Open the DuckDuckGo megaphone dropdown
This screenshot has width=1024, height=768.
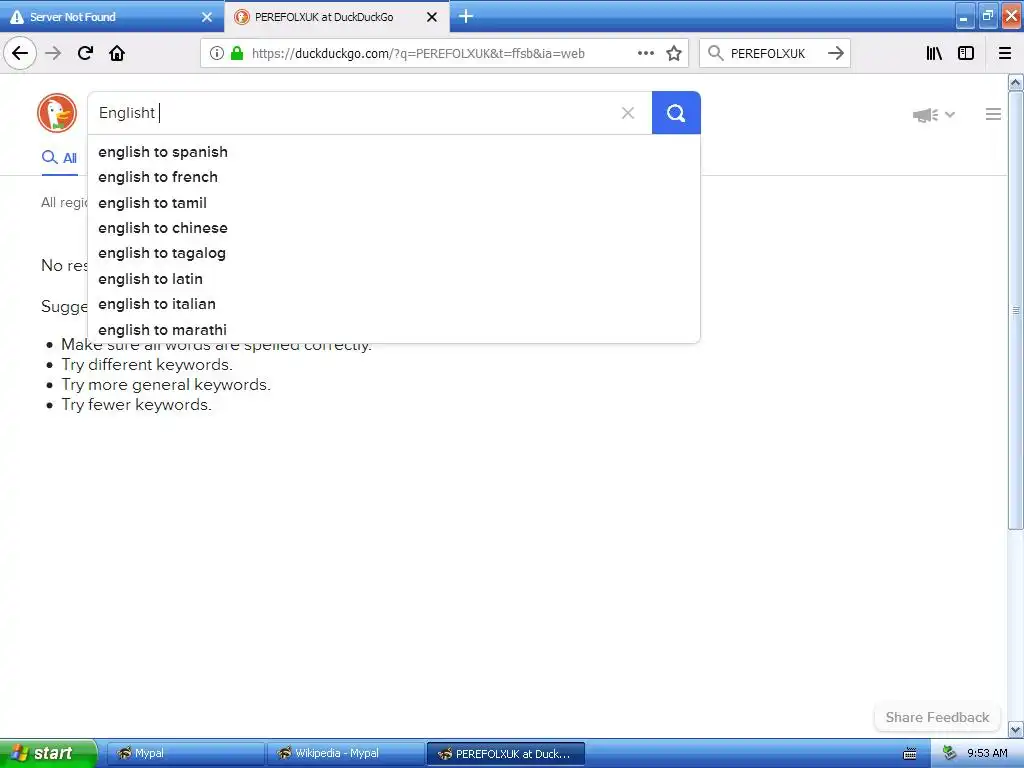(934, 115)
